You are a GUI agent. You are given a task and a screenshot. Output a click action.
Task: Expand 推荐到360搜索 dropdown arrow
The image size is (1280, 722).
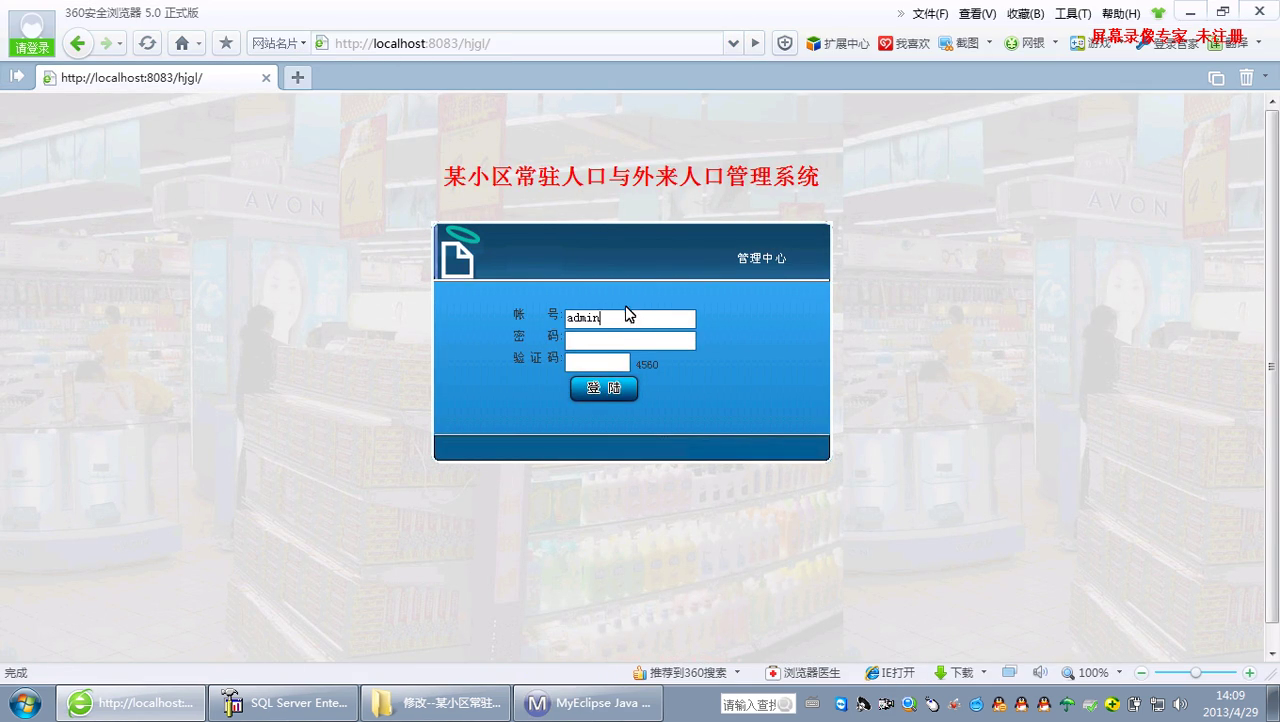pyautogui.click(x=737, y=673)
